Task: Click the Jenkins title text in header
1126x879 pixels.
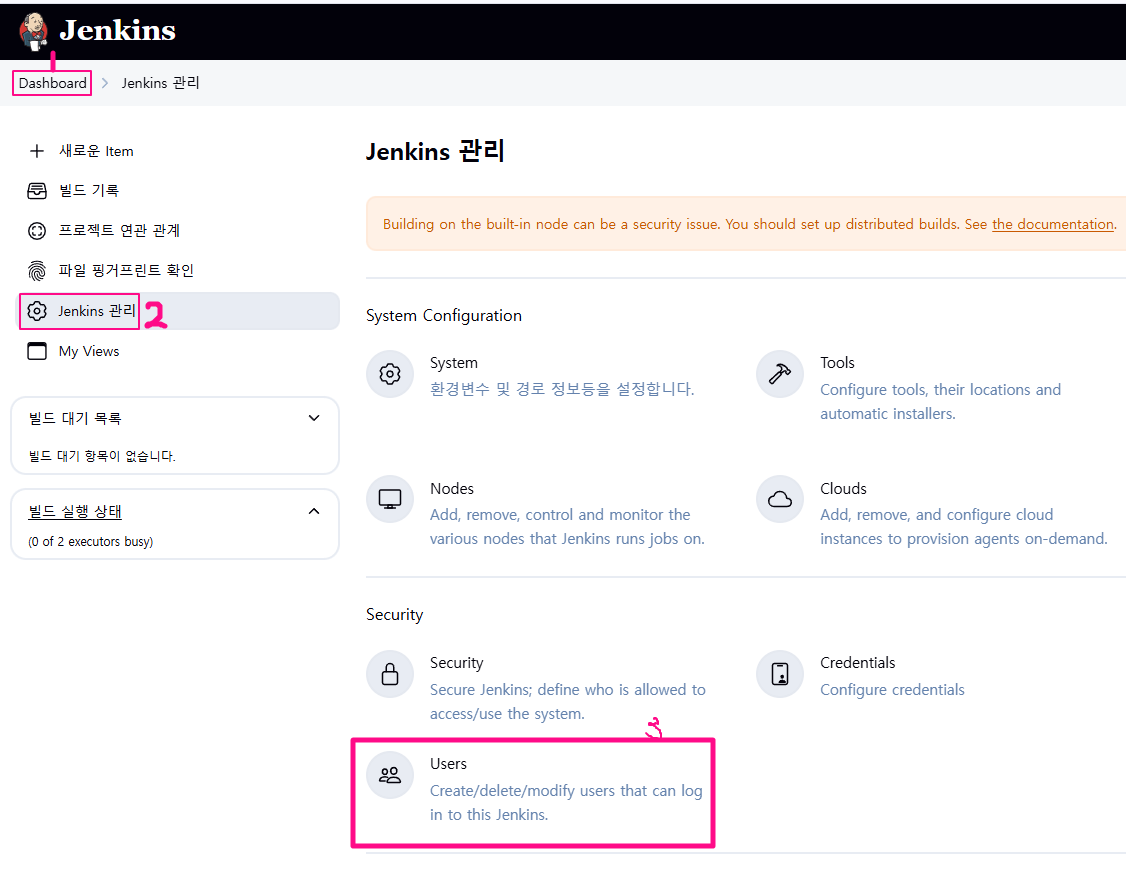Action: click(x=118, y=30)
